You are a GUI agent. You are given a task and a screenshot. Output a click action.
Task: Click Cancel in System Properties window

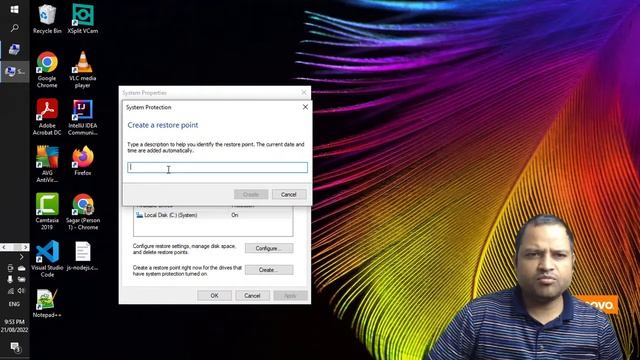tap(252, 296)
